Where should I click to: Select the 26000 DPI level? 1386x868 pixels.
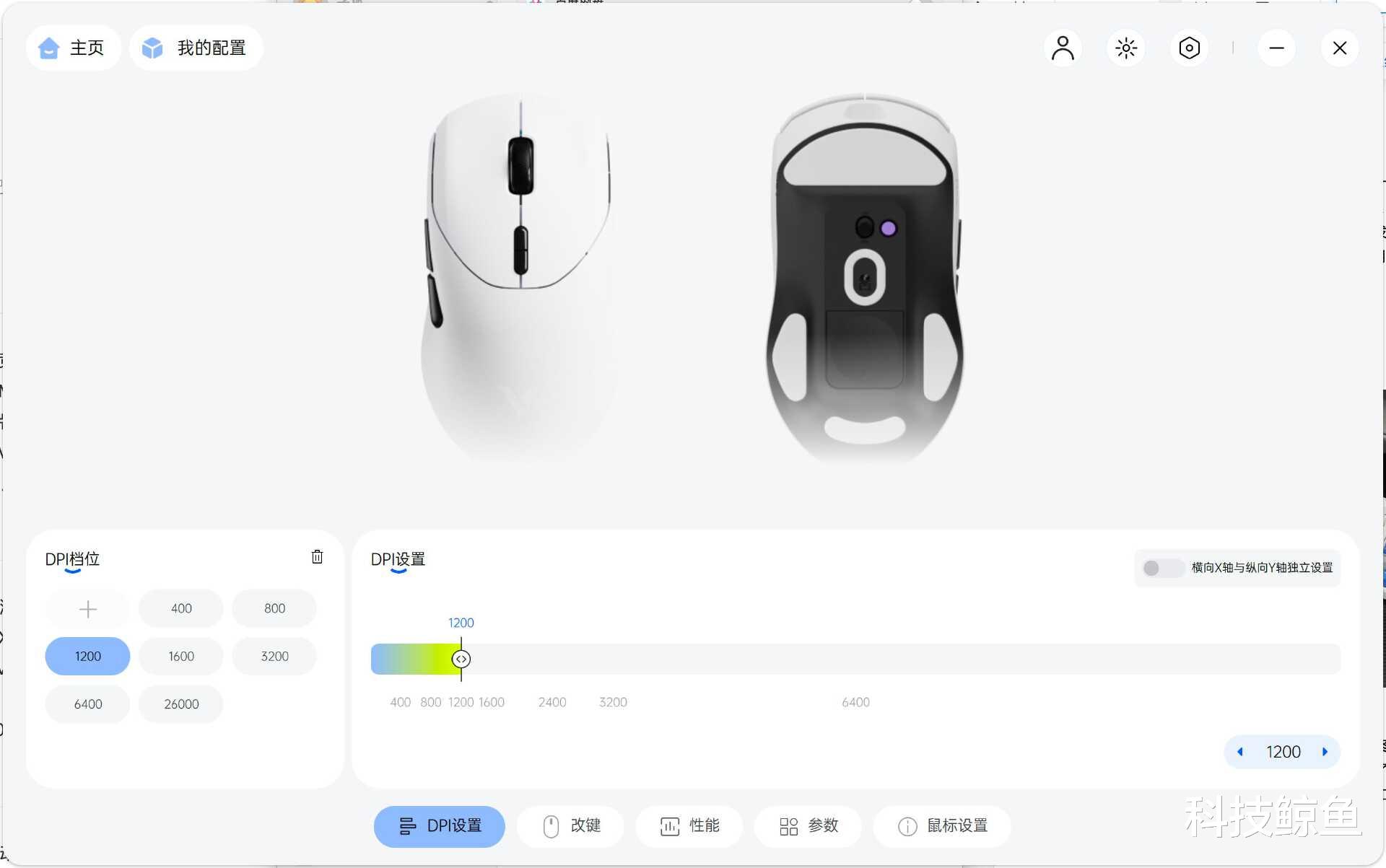(181, 704)
